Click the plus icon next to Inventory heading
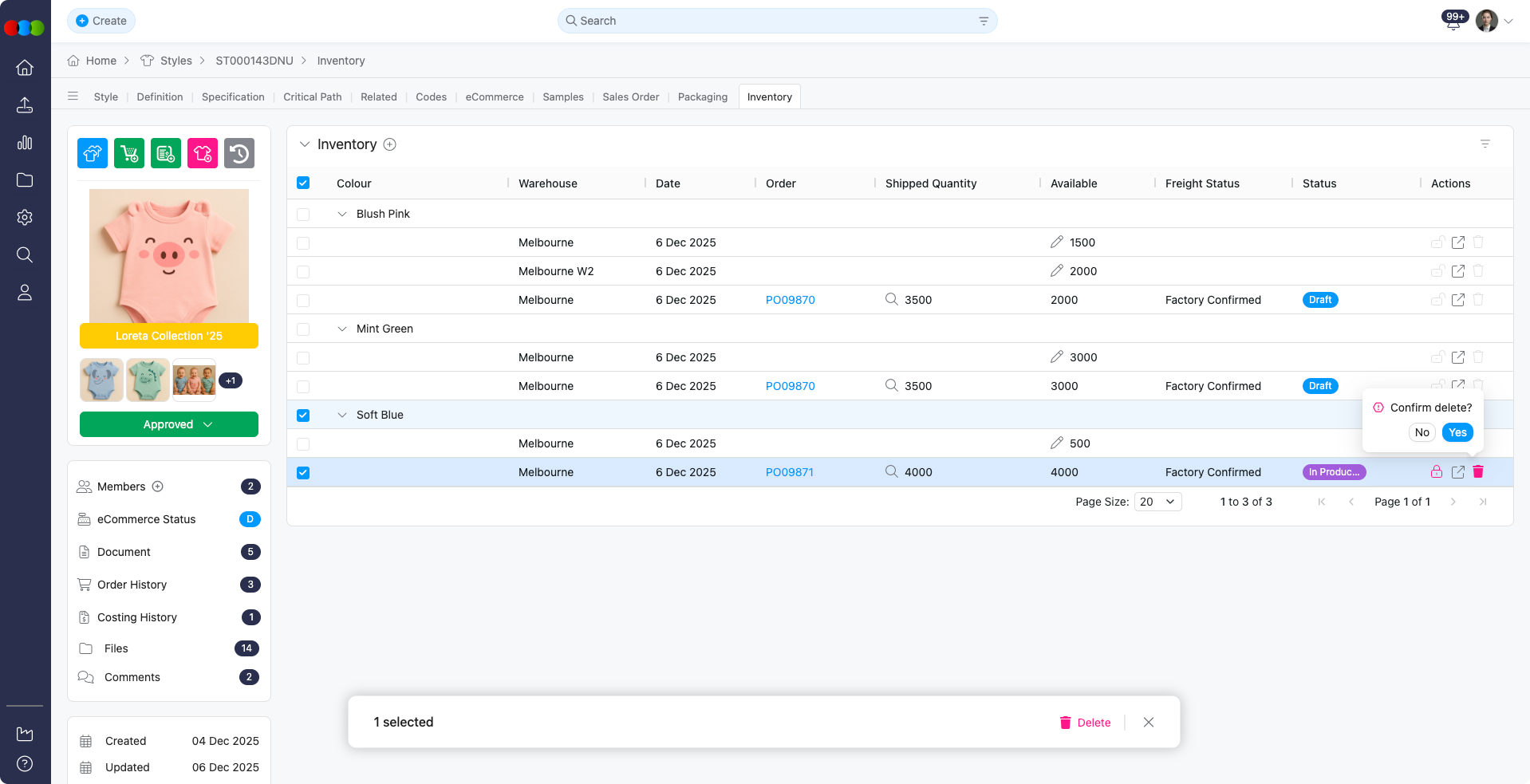Image resolution: width=1530 pixels, height=784 pixels. [x=390, y=144]
